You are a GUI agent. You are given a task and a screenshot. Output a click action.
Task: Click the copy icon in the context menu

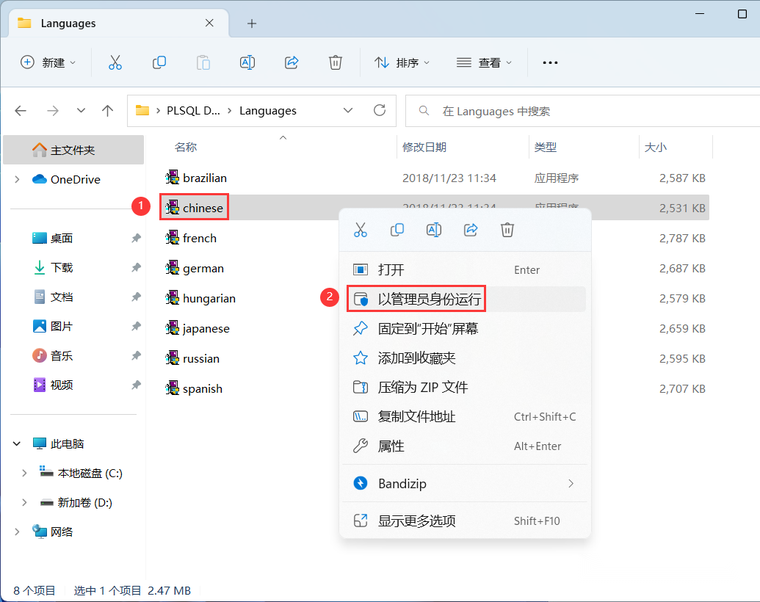[397, 230]
